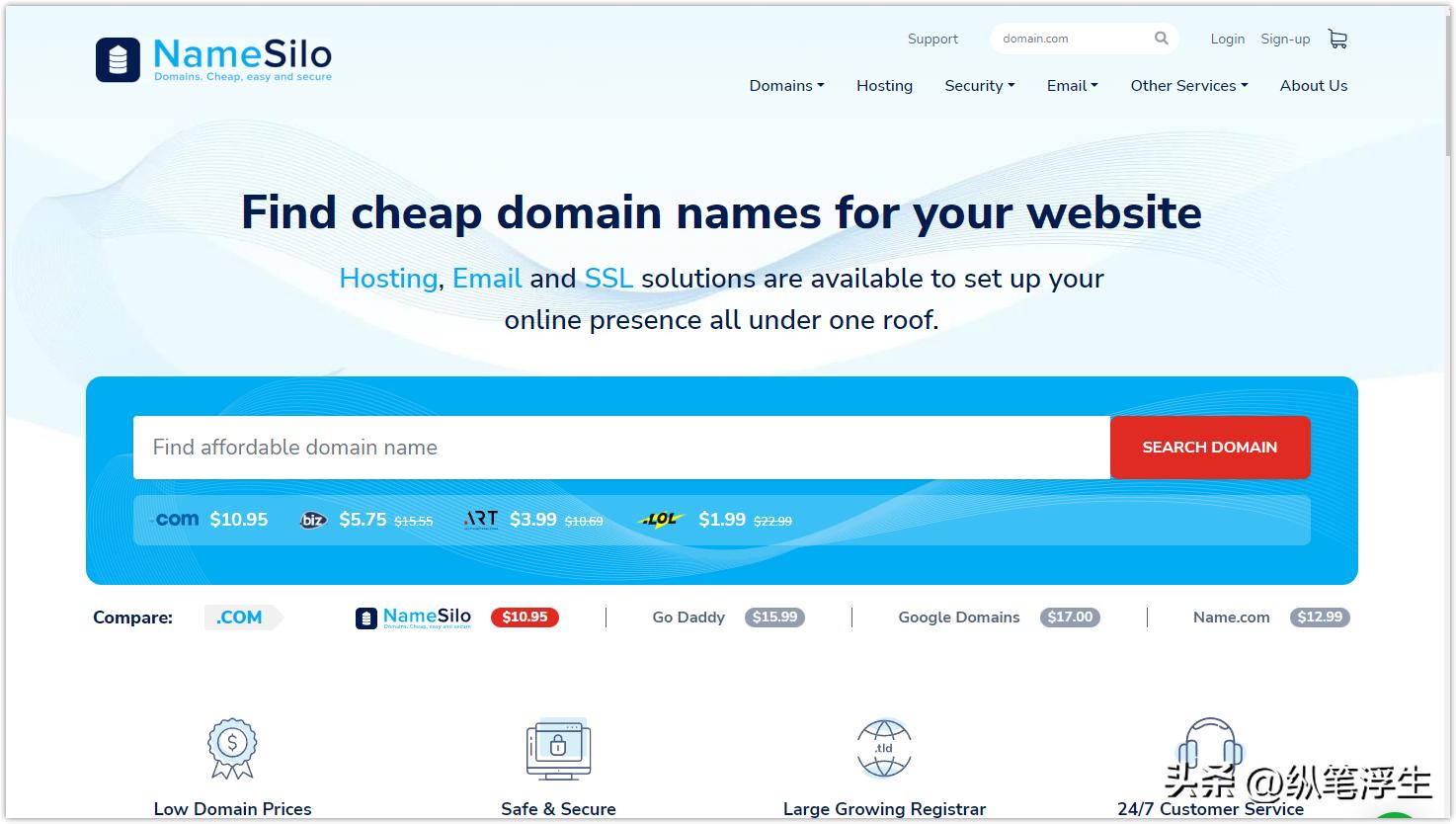1456x824 pixels.
Task: Click the SEARCH DOMAIN button
Action: coord(1210,448)
